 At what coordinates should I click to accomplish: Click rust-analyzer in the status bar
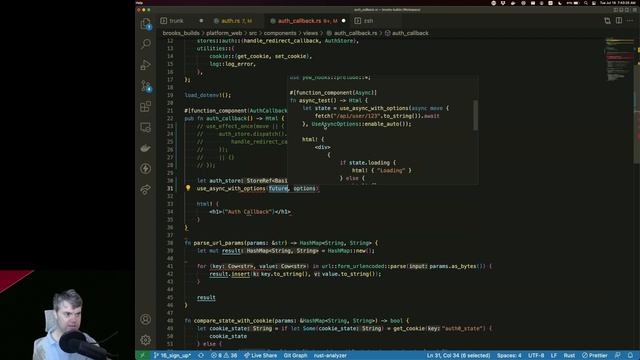pos(330,356)
